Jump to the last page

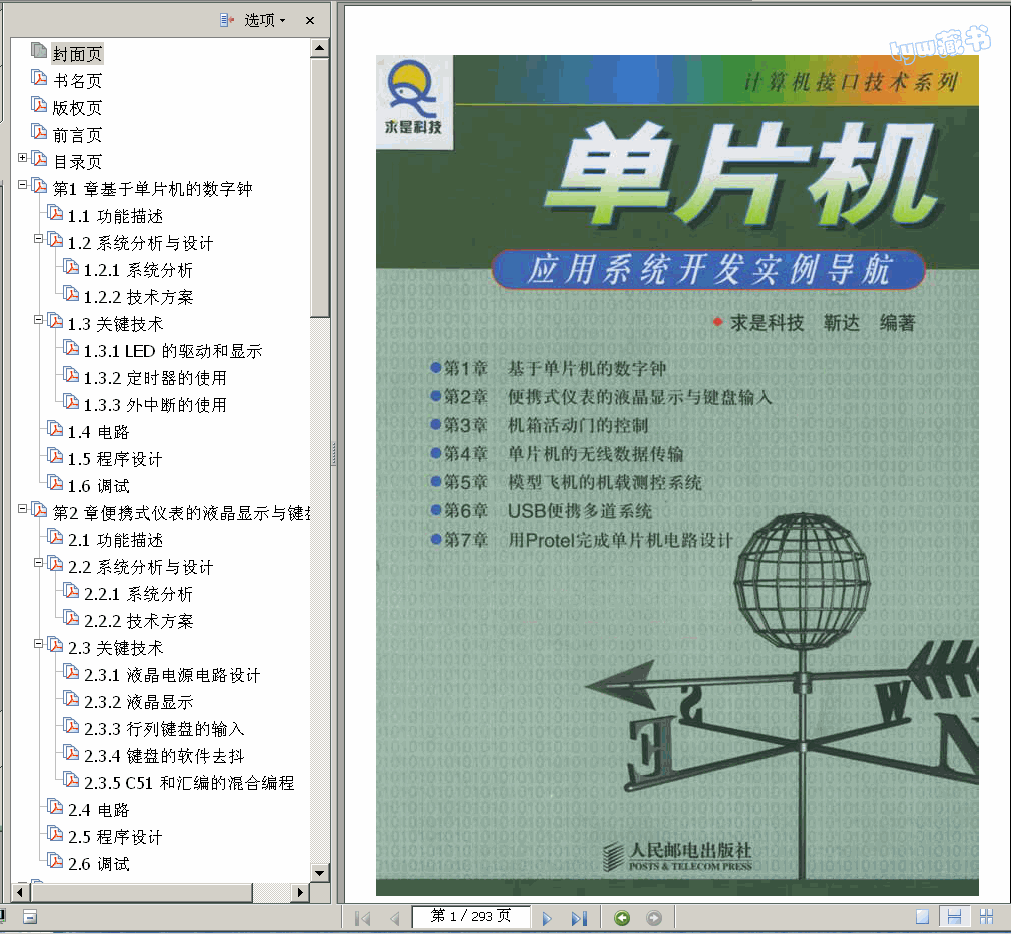pyautogui.click(x=579, y=918)
